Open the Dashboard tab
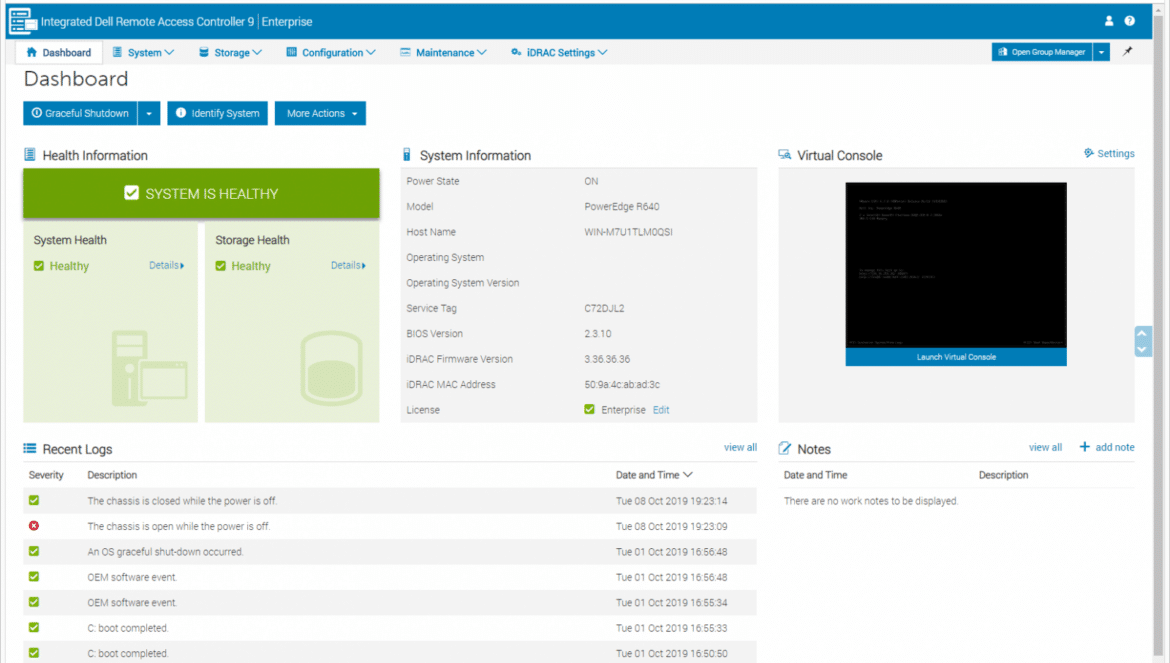 (x=58, y=52)
